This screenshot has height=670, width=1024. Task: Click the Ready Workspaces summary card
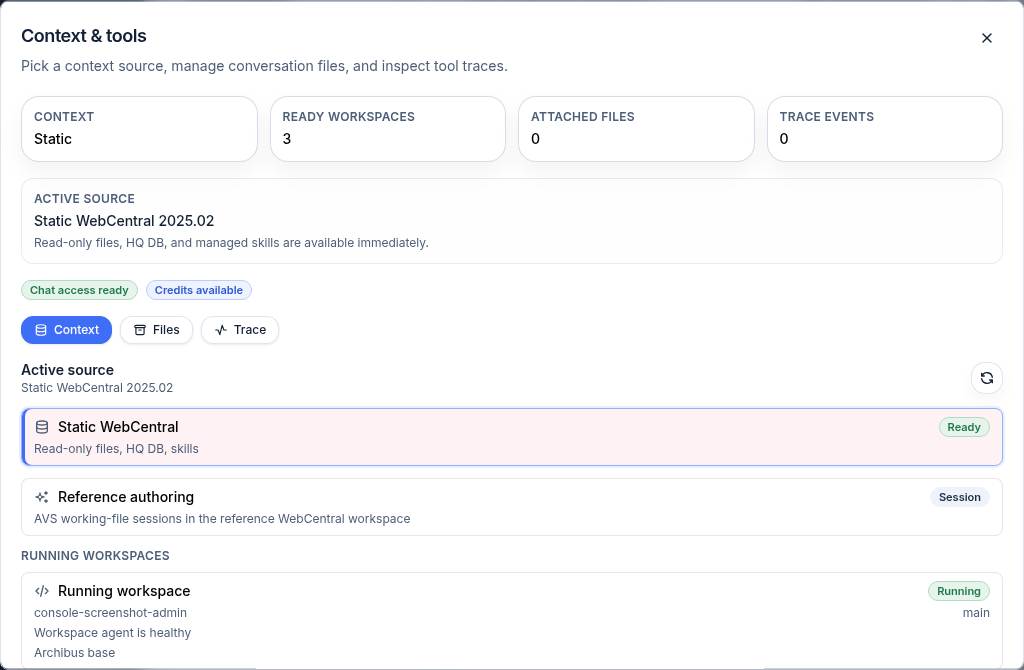pyautogui.click(x=388, y=129)
